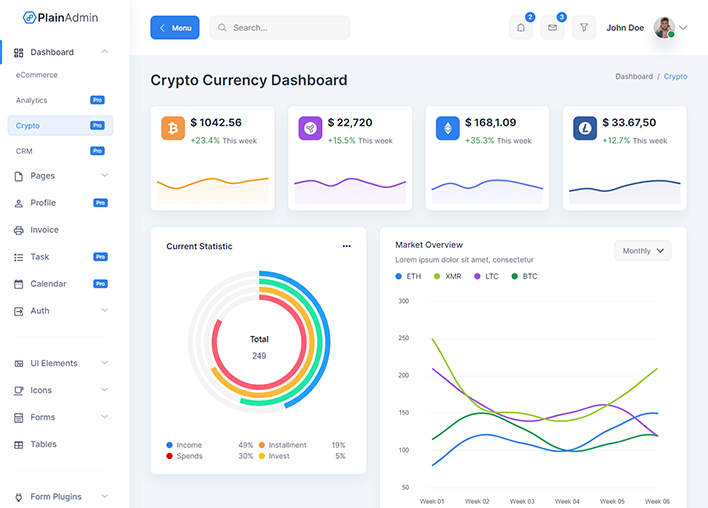Toggle the BTC series in chart legend

coord(523,276)
